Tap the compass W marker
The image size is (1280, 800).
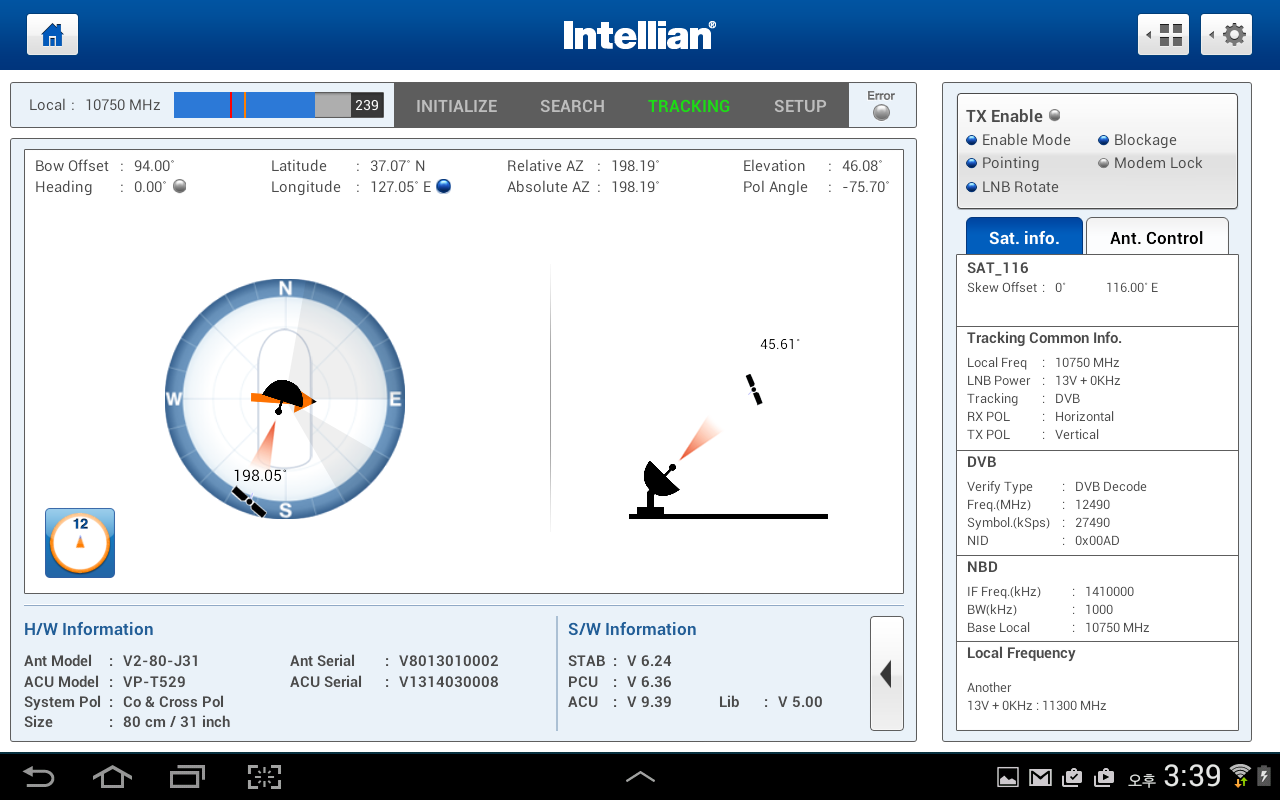(x=174, y=399)
